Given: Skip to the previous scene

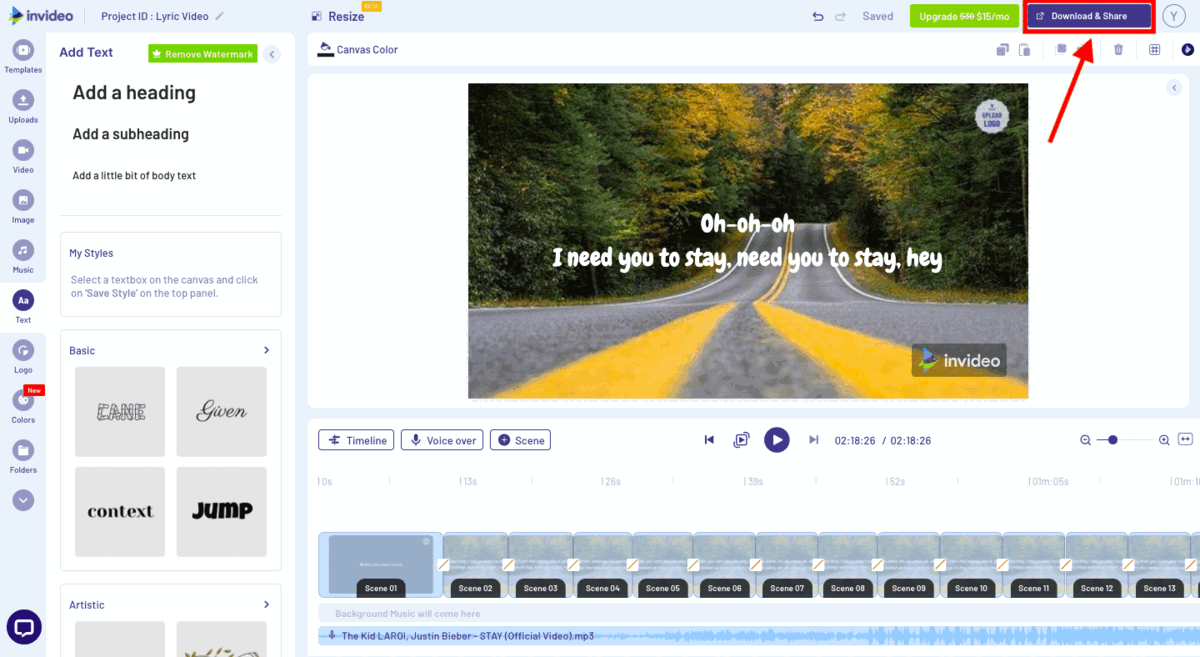Looking at the screenshot, I should [709, 440].
